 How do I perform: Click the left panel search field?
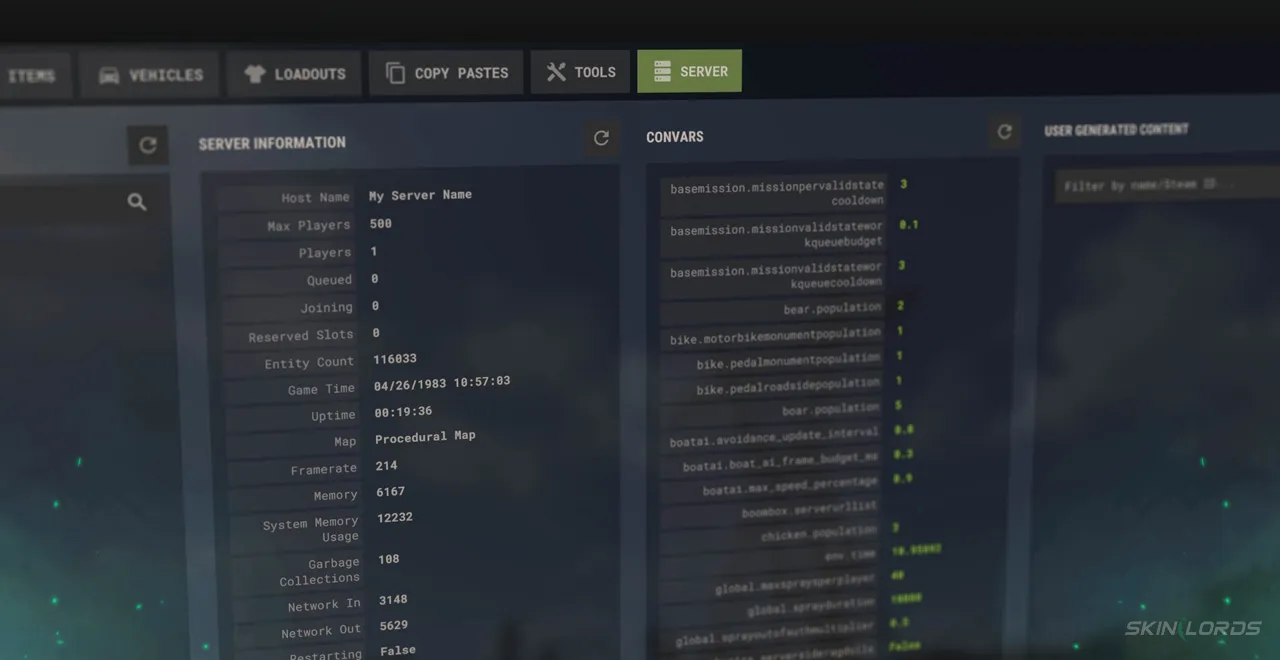[x=80, y=202]
